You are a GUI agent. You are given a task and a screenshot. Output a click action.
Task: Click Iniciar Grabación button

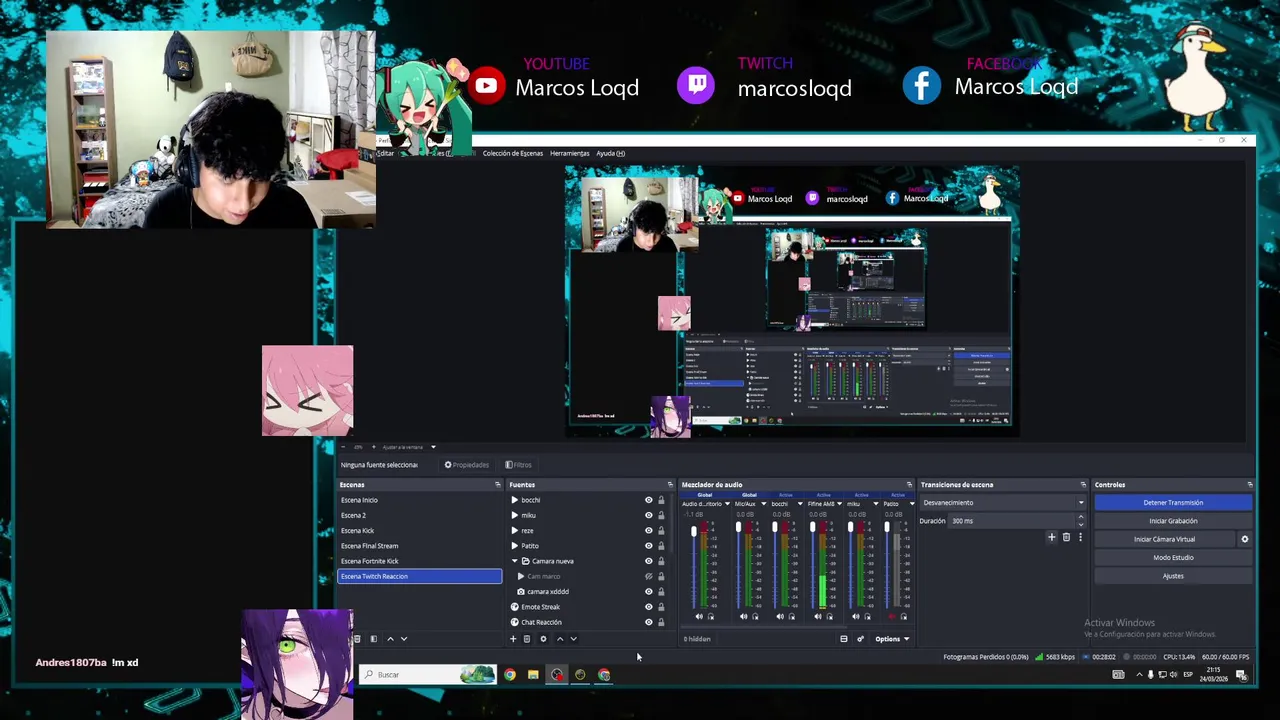click(1173, 521)
